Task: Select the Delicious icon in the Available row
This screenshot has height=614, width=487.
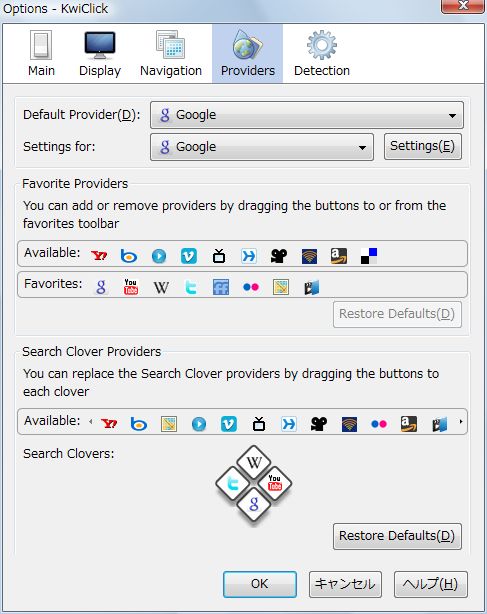Action: pyautogui.click(x=369, y=256)
